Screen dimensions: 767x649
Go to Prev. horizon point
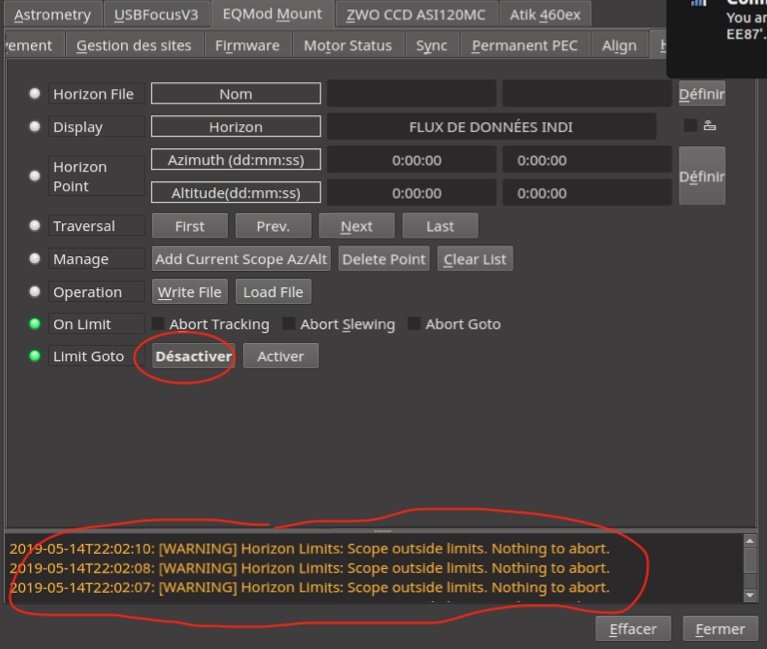coord(273,226)
